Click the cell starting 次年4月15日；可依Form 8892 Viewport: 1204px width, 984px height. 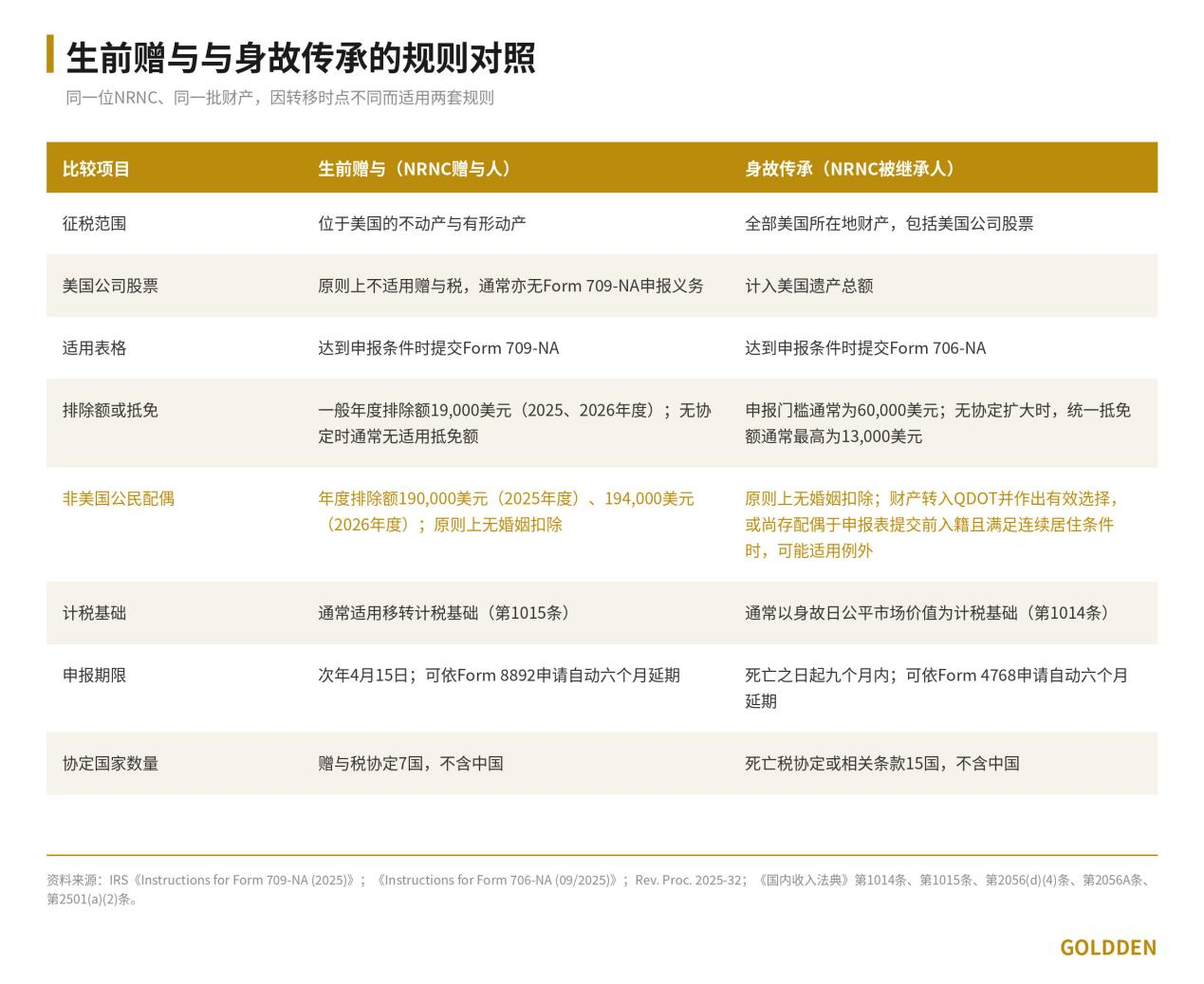pos(499,676)
